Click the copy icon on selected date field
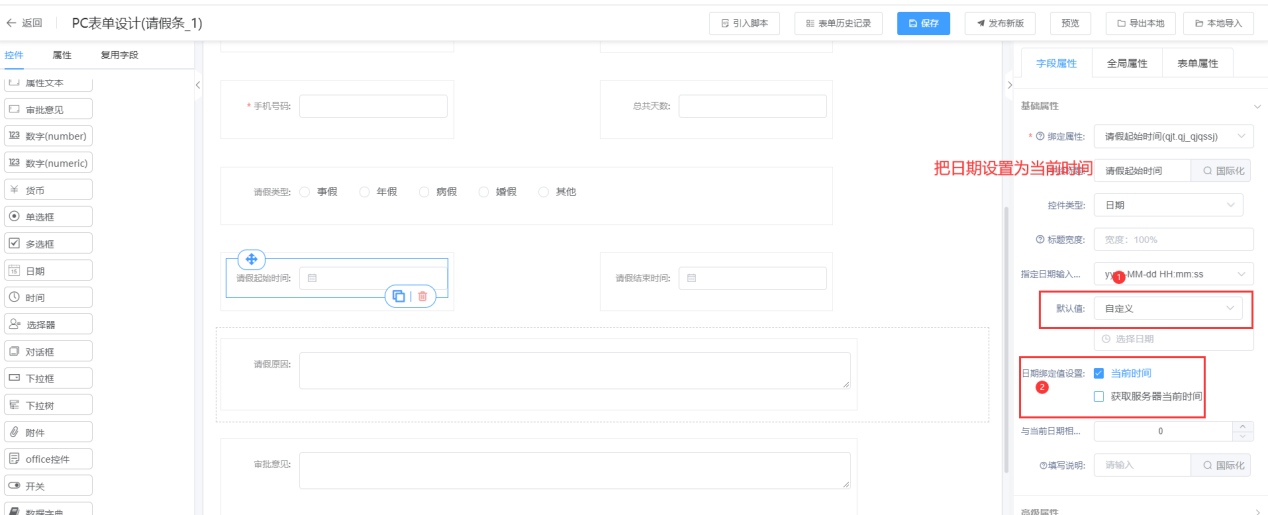This screenshot has height=515, width=1268. click(x=399, y=296)
